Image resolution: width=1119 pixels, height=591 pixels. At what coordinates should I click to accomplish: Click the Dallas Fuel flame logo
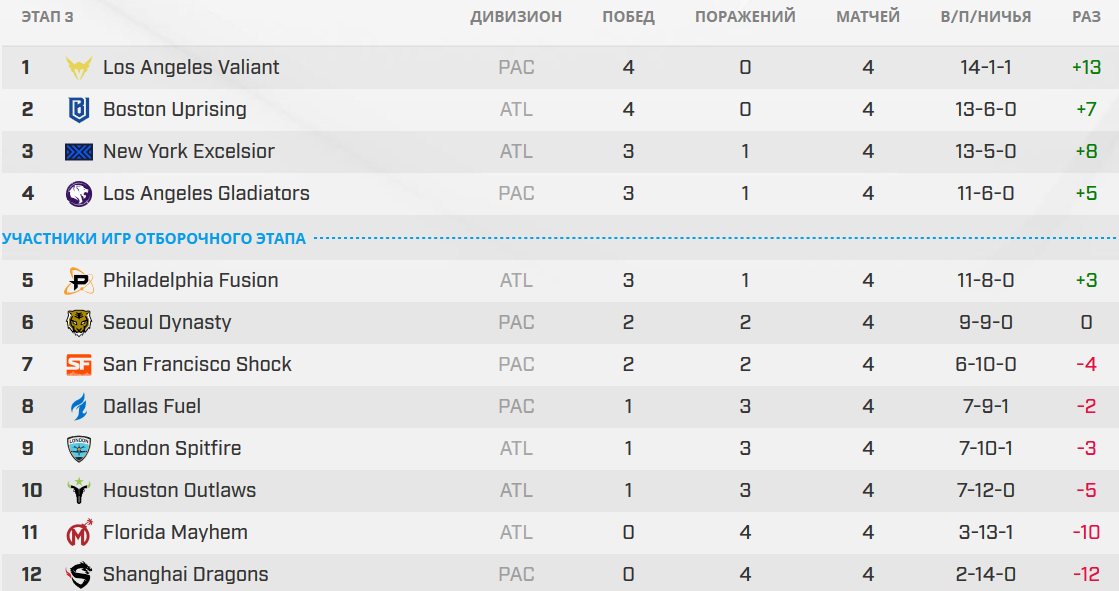(79, 407)
